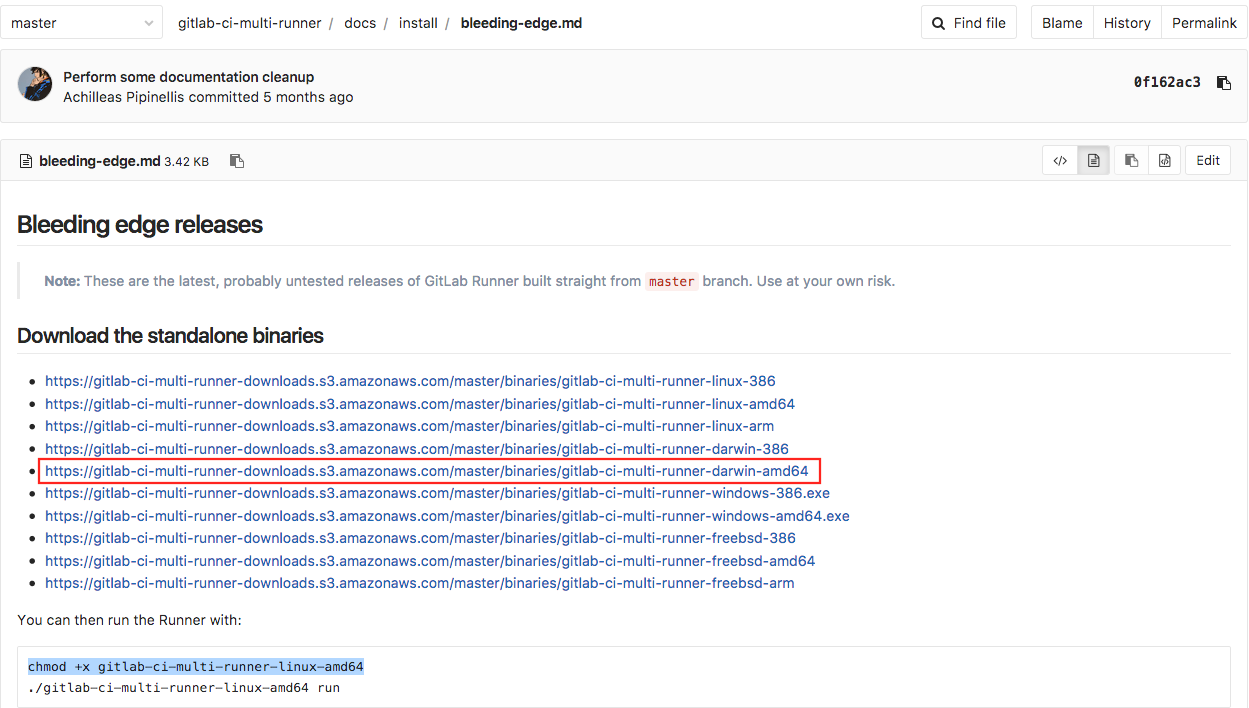This screenshot has width=1249, height=708.
Task: Click the 'Download the standalone binaries' heading
Action: tap(170, 336)
